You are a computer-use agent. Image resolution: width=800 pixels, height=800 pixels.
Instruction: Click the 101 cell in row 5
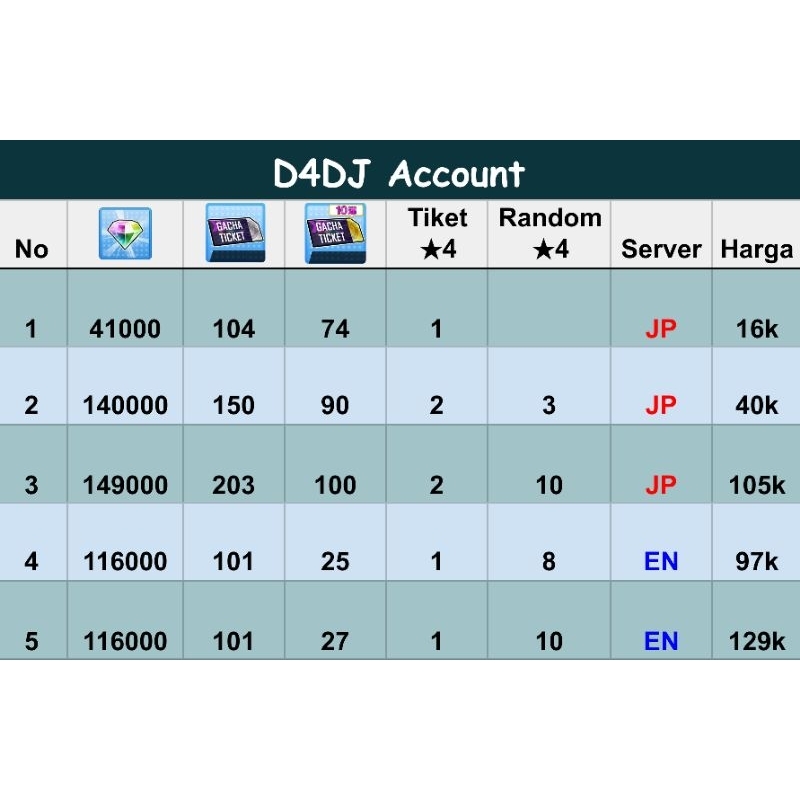pos(234,641)
